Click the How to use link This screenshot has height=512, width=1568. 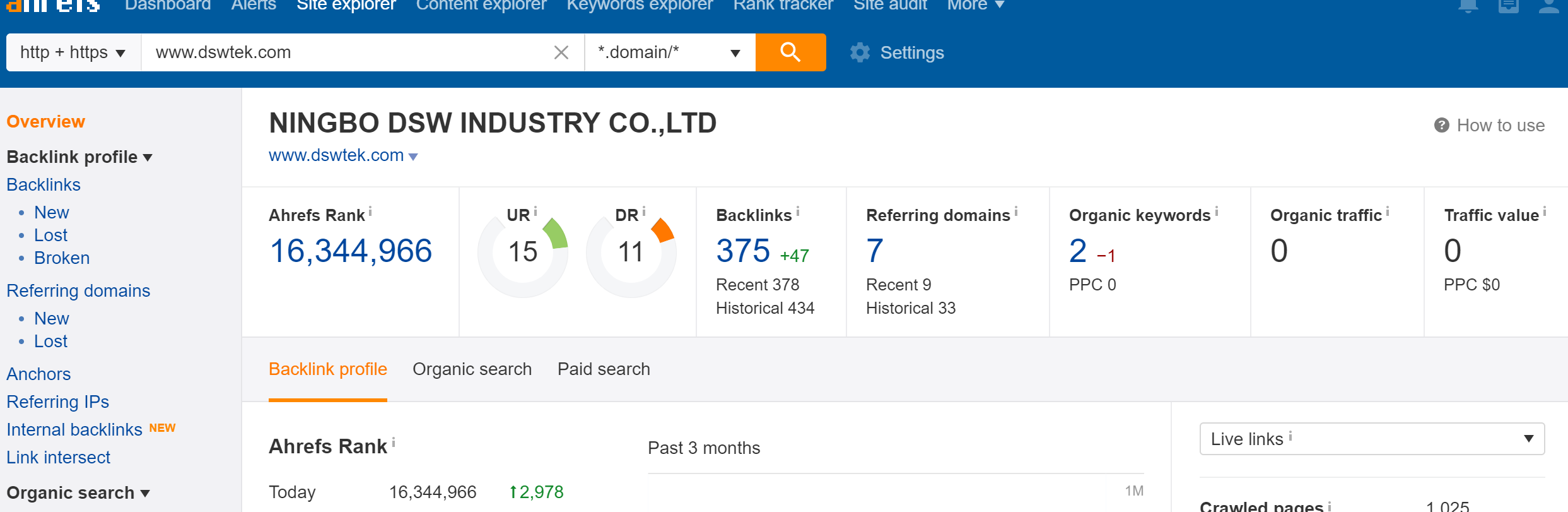tap(1501, 125)
